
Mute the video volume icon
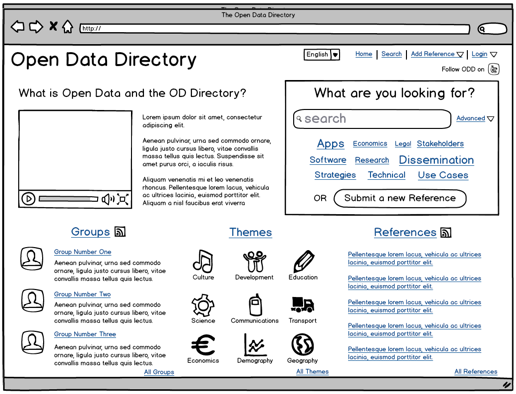point(108,199)
